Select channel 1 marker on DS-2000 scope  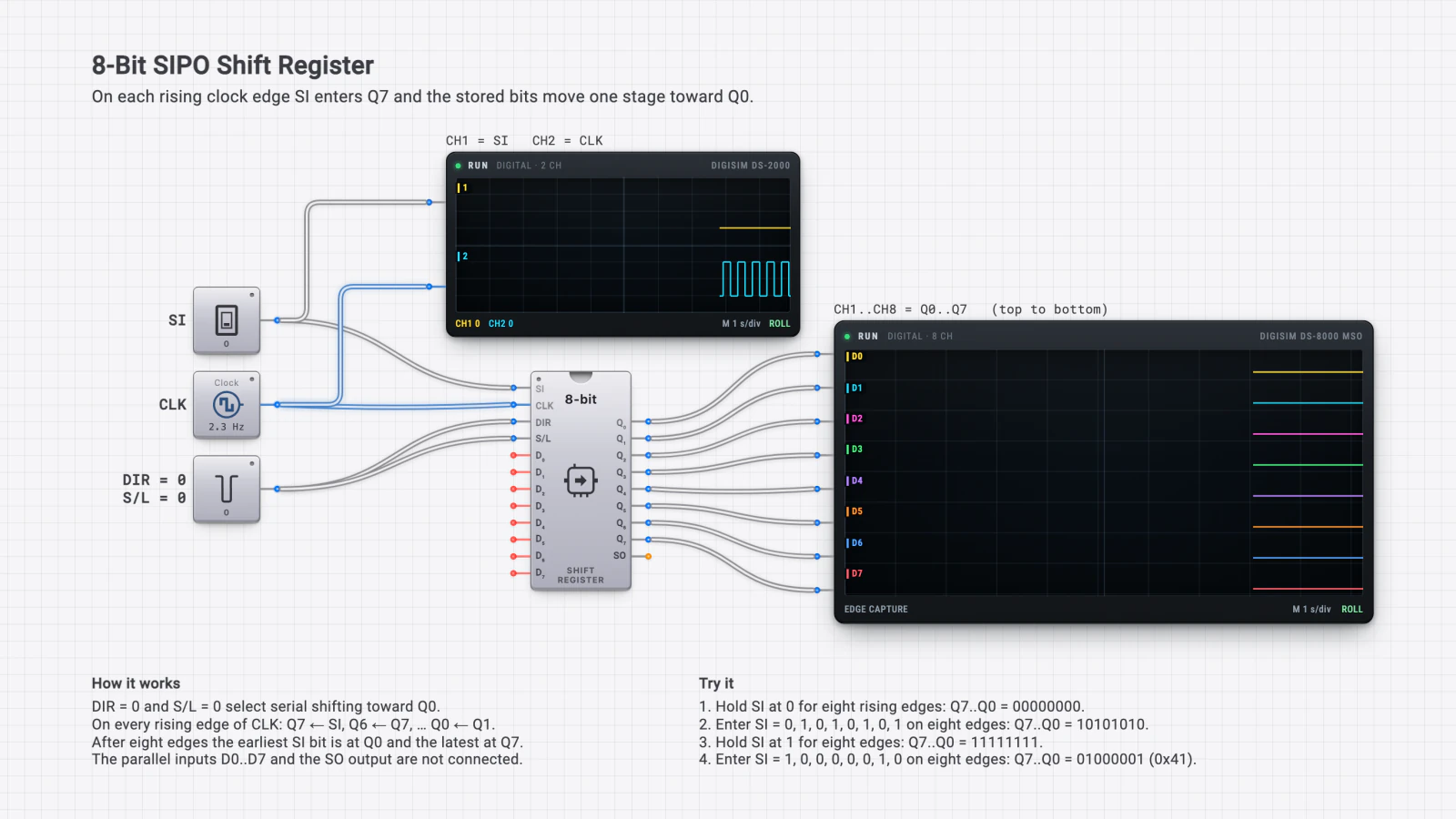point(462,188)
